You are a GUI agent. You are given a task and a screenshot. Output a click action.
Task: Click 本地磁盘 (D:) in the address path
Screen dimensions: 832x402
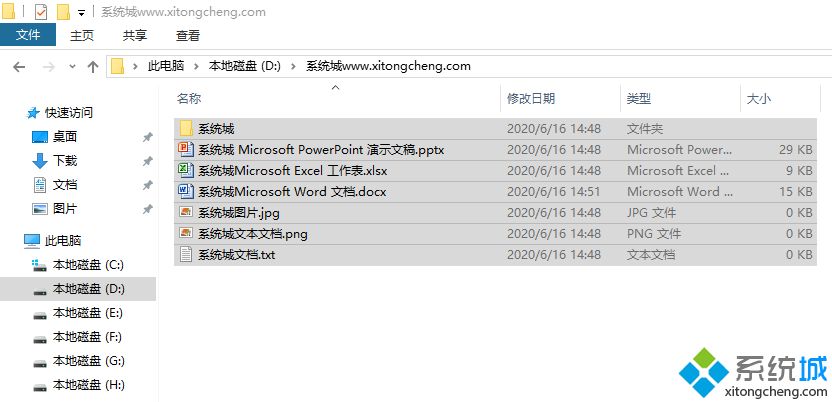[x=245, y=66]
